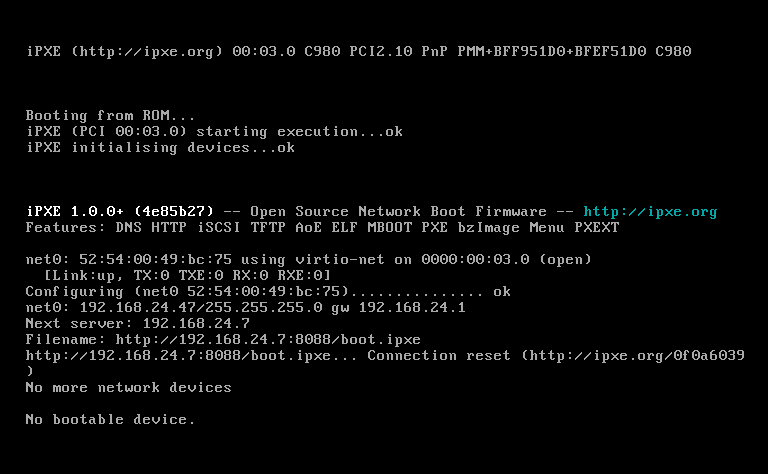Click the 'Next server: 192.168.24.7' text

pos(138,323)
